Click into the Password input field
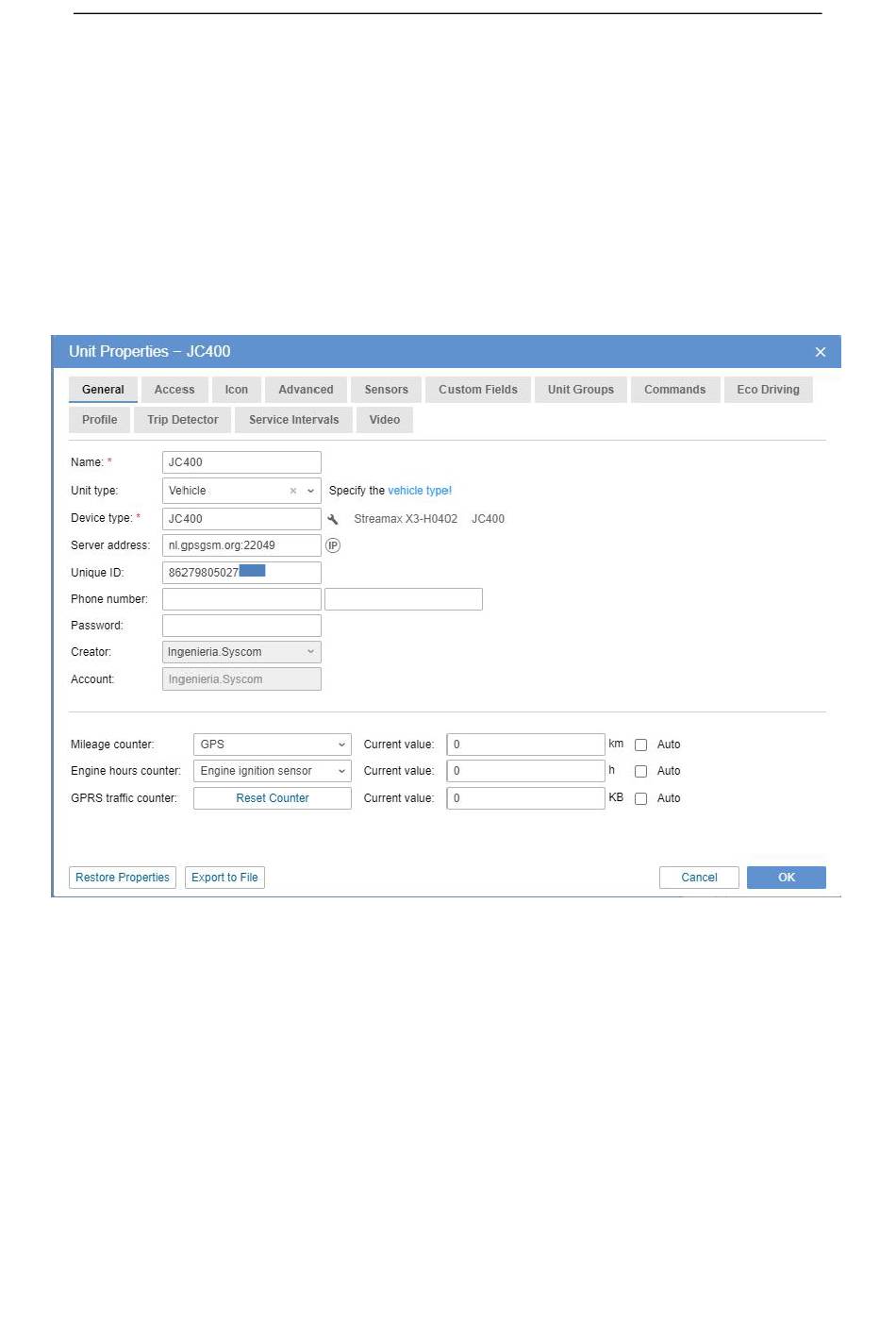 [241, 626]
